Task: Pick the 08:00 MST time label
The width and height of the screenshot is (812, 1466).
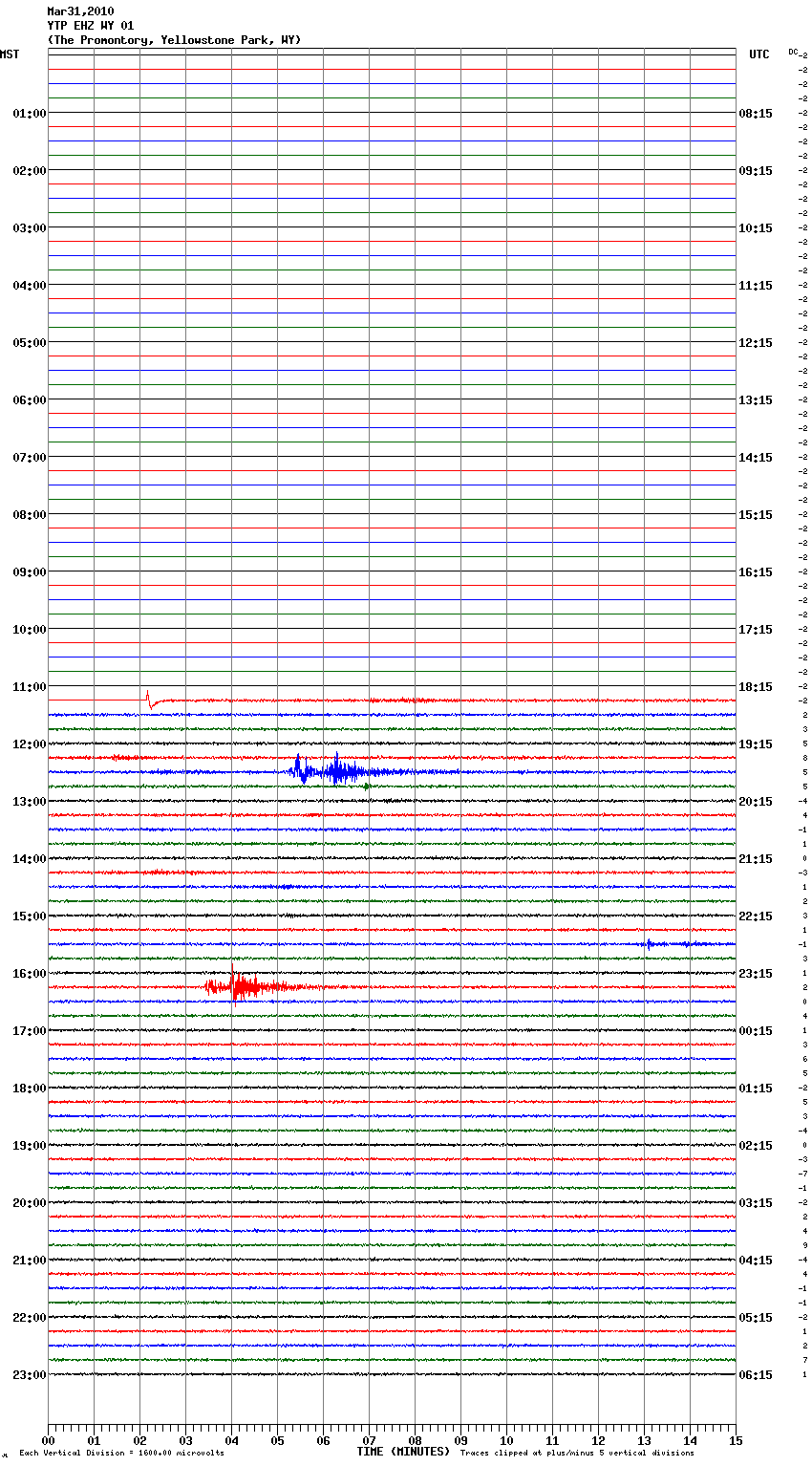Action: click(30, 515)
